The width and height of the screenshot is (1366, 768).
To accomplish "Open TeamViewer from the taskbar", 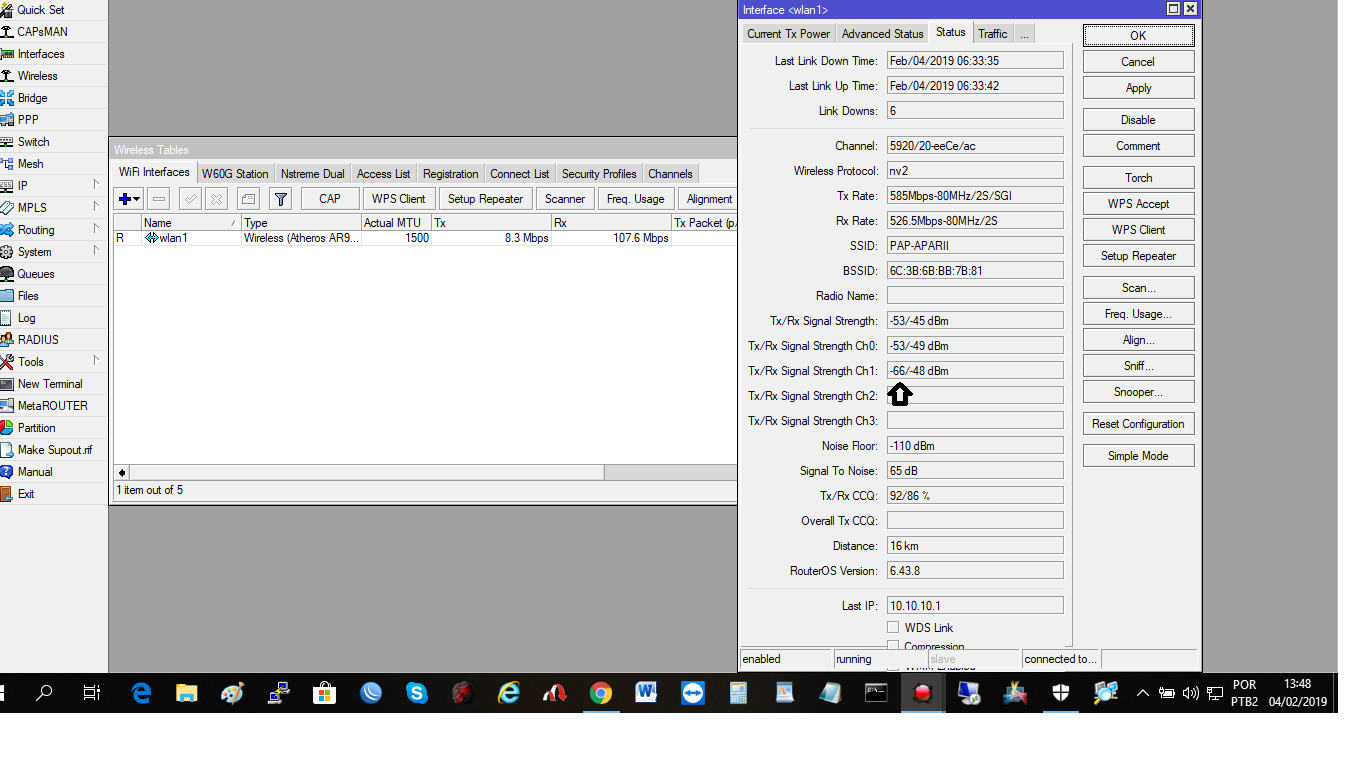I will point(692,693).
